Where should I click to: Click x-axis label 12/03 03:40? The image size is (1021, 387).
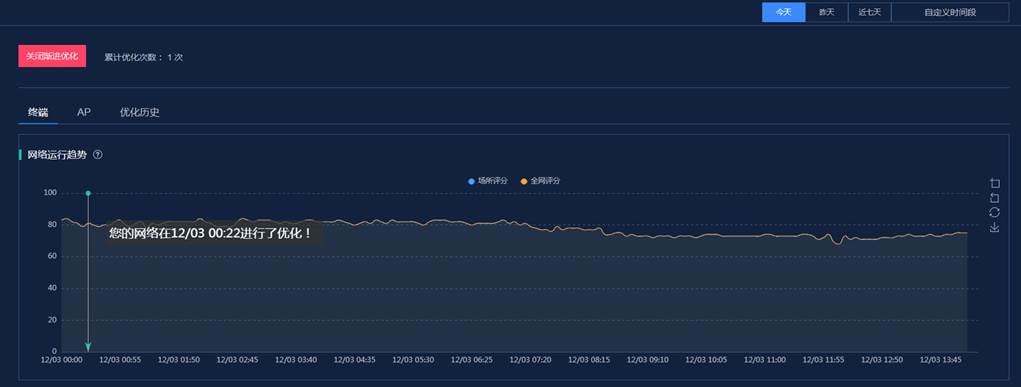(x=296, y=359)
